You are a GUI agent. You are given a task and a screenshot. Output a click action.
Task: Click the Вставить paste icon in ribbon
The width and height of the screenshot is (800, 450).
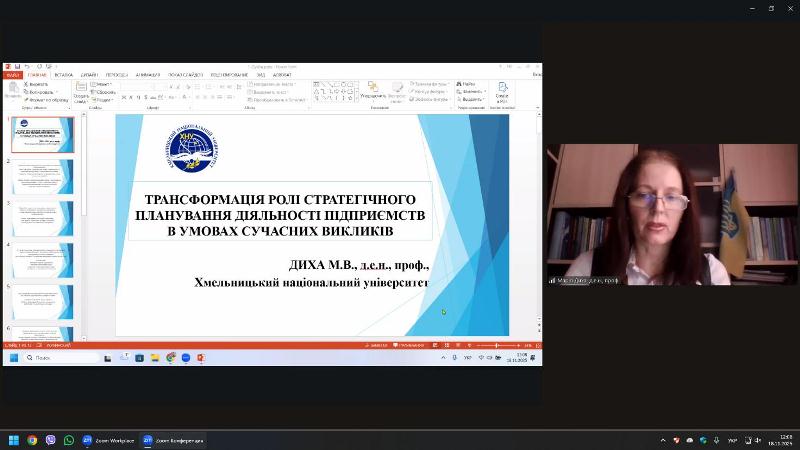[x=13, y=90]
